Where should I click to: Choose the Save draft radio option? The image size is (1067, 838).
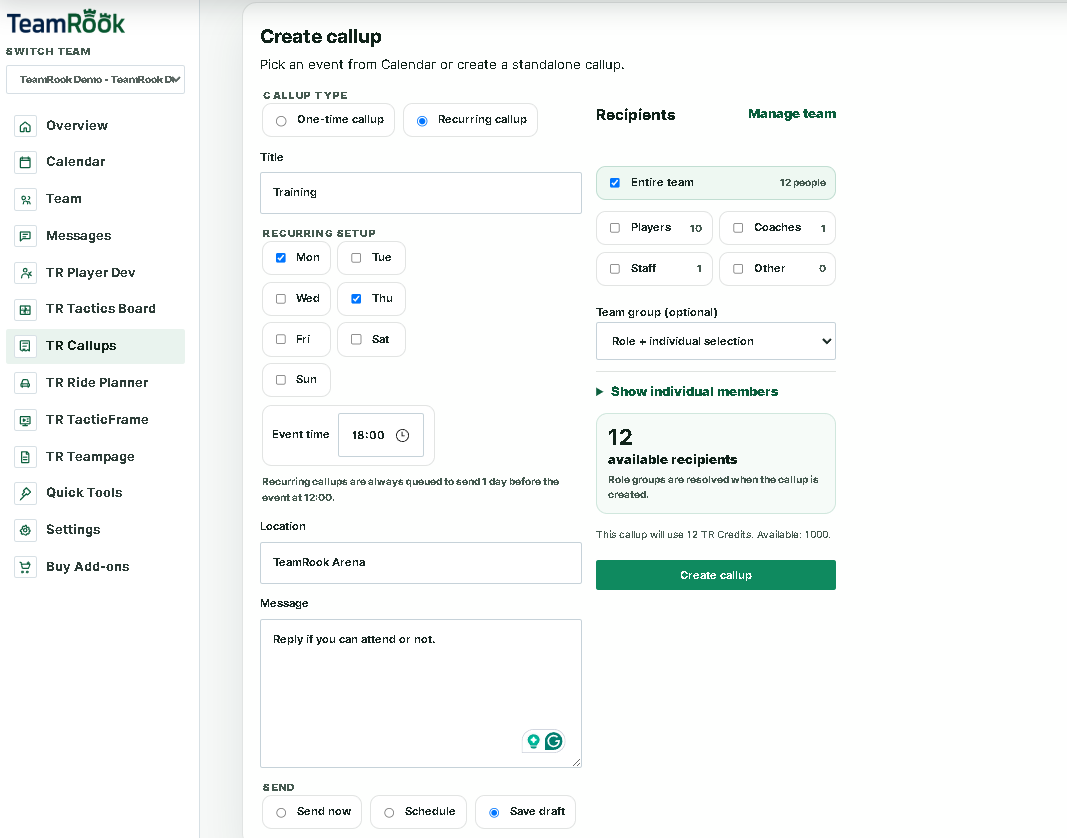495,812
